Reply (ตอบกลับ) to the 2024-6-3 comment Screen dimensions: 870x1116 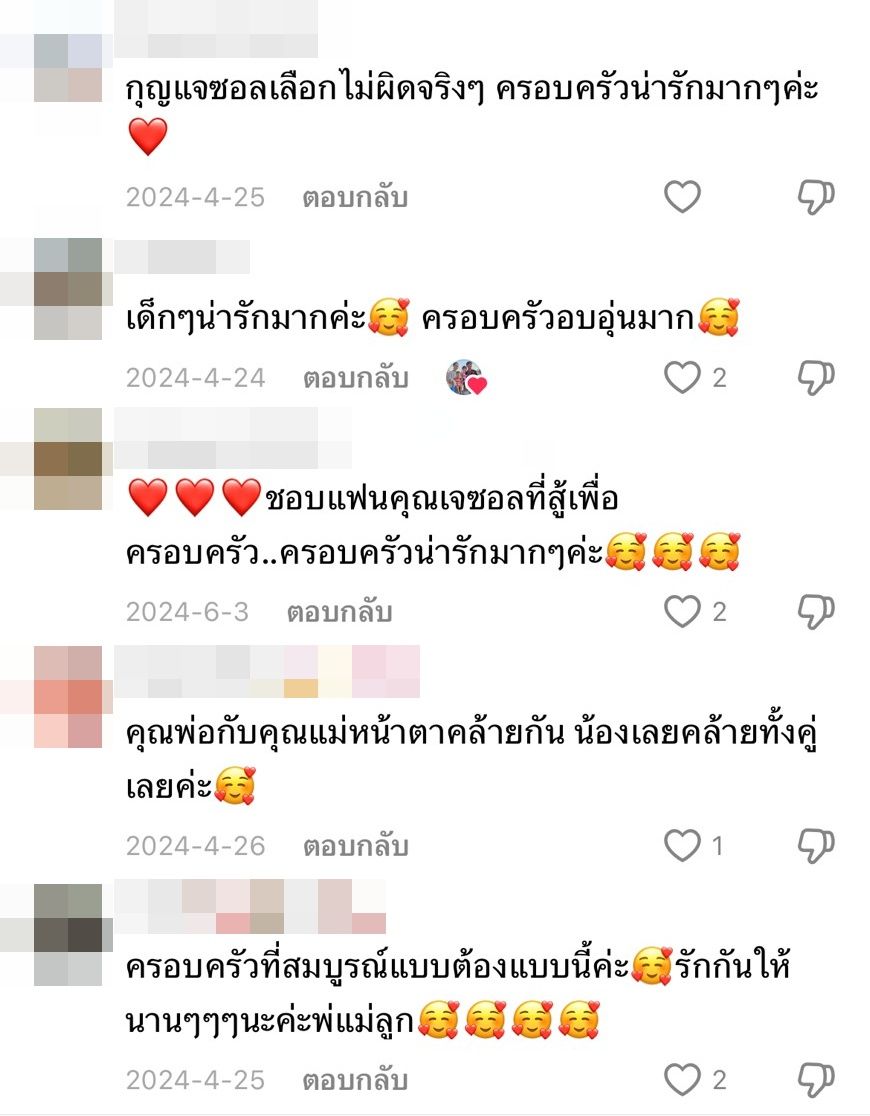pos(340,612)
